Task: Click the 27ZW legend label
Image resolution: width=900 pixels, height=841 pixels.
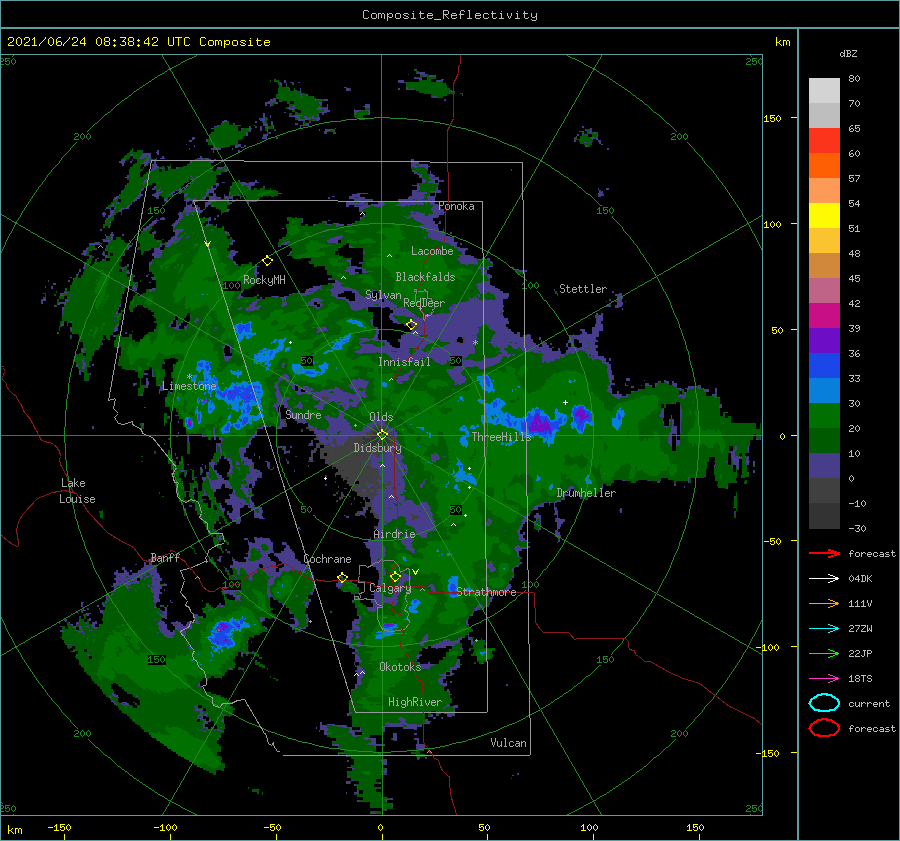Action: (860, 629)
